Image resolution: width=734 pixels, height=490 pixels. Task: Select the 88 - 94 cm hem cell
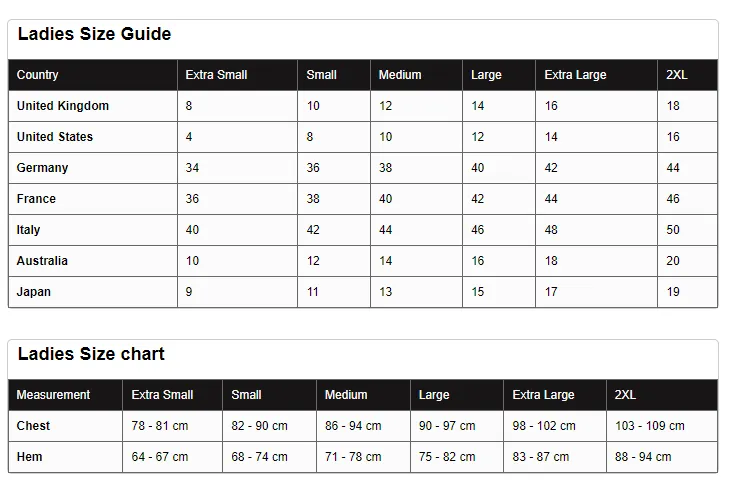click(643, 457)
